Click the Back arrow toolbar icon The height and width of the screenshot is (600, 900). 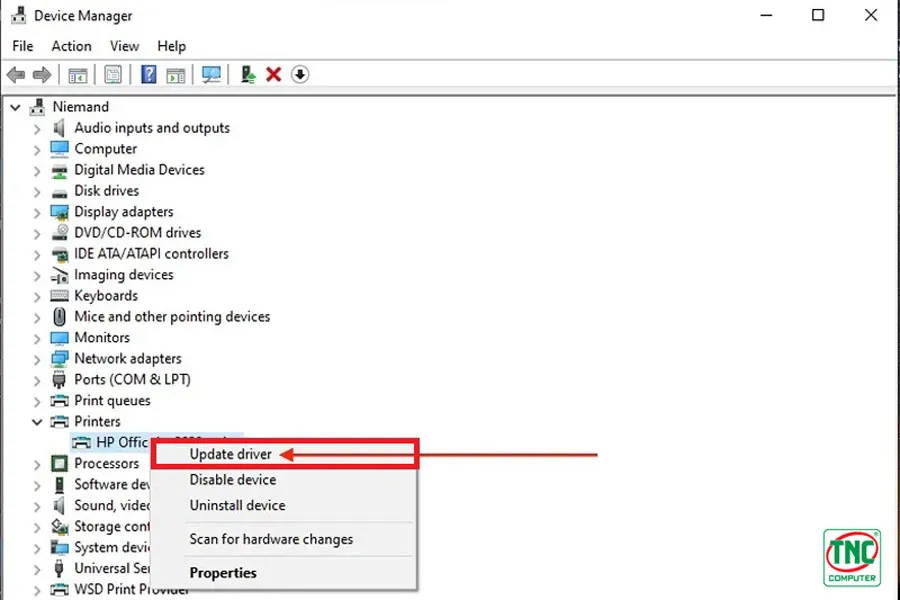(16, 75)
